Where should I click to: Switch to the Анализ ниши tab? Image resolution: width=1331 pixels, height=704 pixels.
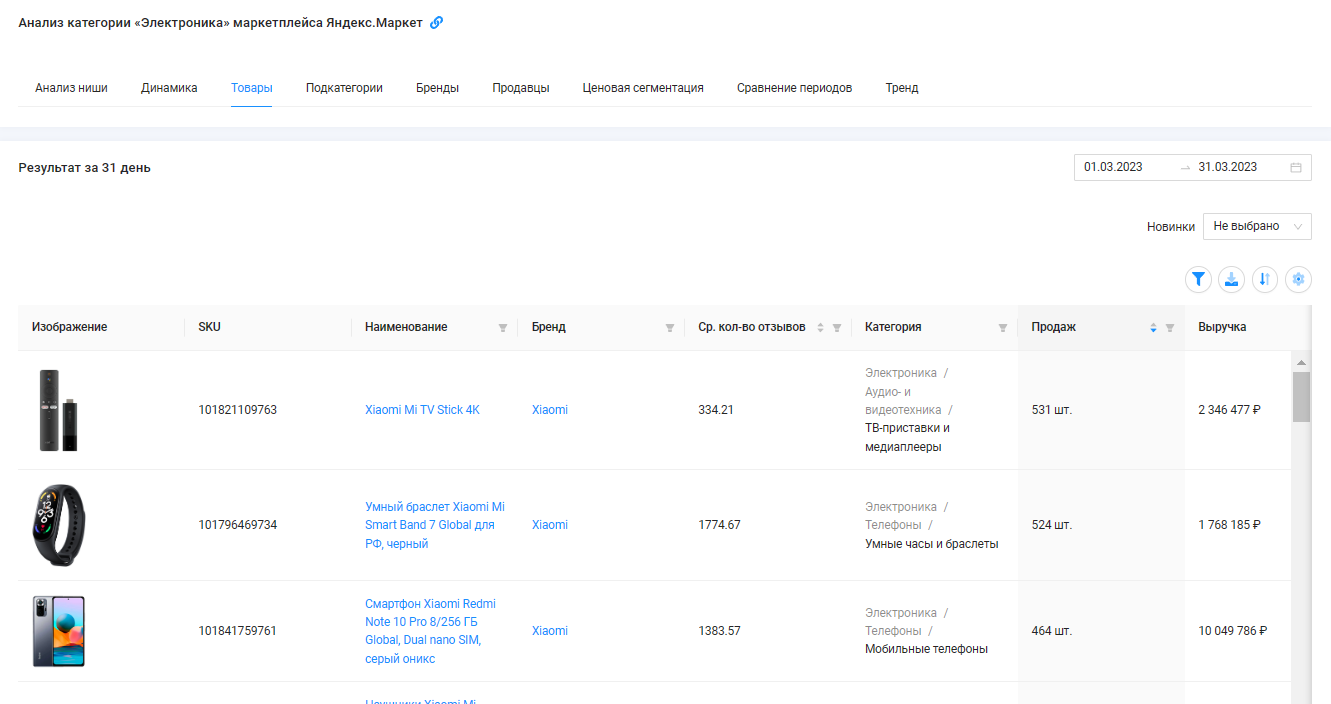click(x=71, y=88)
